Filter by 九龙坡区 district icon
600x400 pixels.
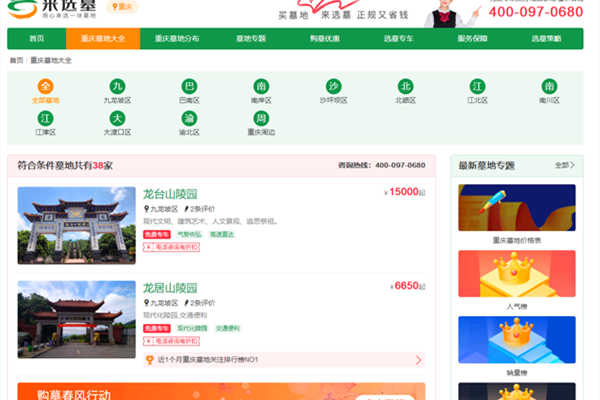(117, 86)
